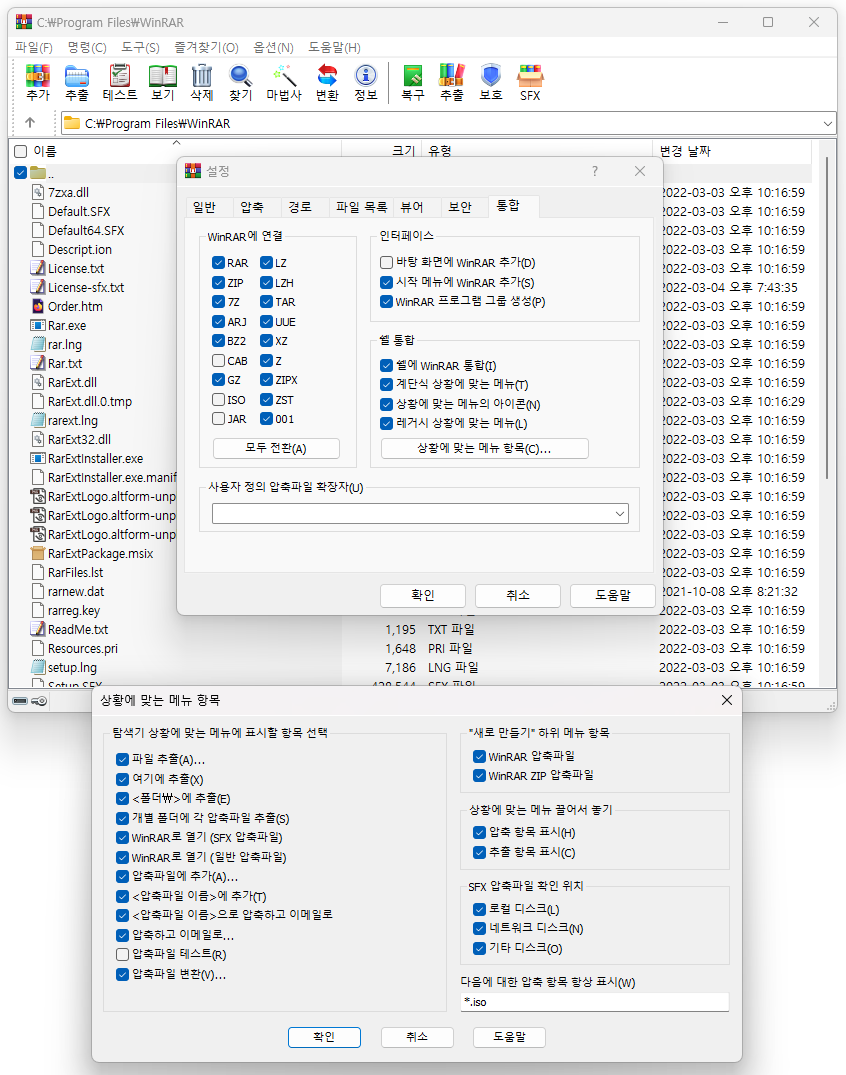Enable 바탕 화면에 WinRAR 추가 checkbox

[x=387, y=263]
